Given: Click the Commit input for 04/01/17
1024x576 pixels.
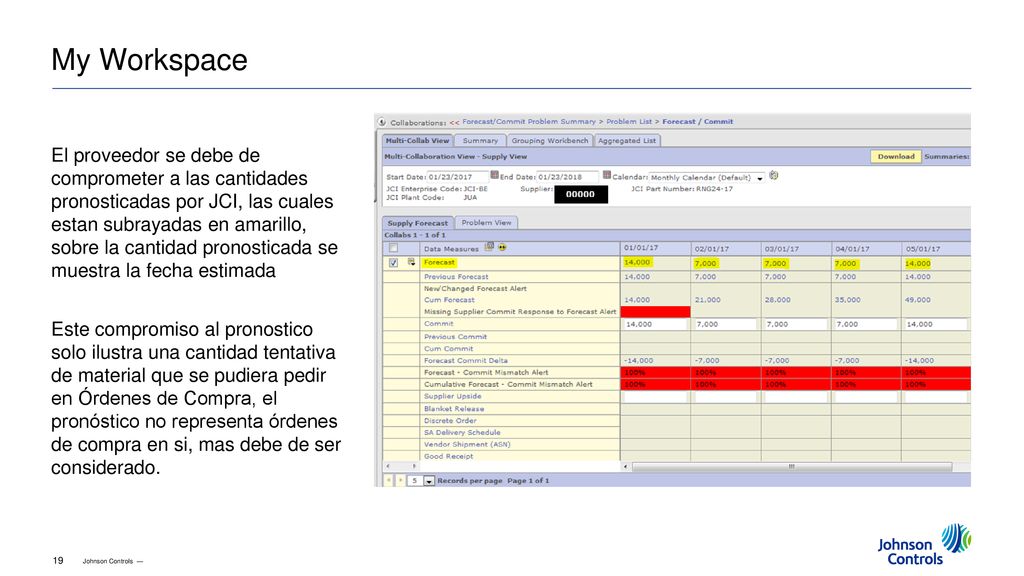Looking at the screenshot, I should click(866, 325).
